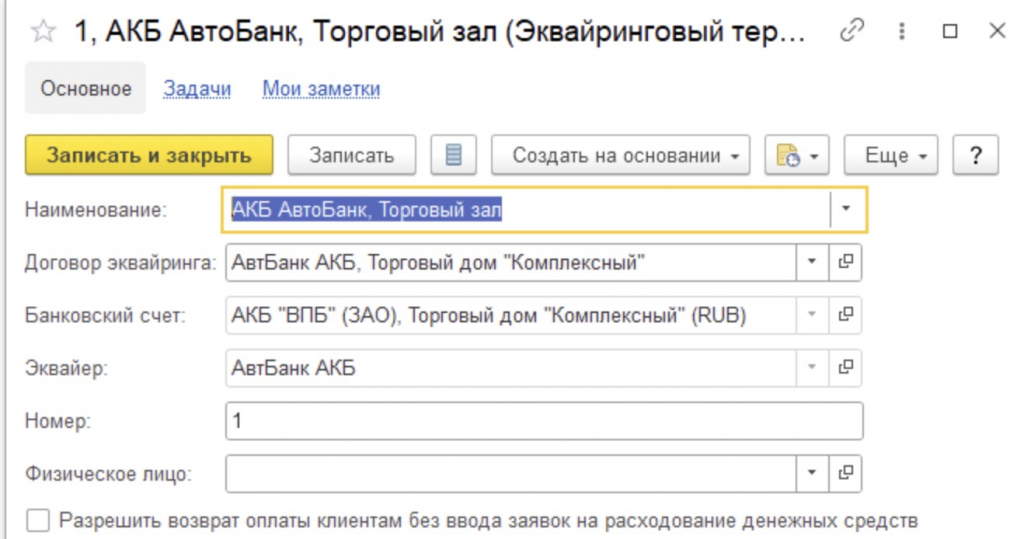Image resolution: width=1024 pixels, height=539 pixels.
Task: Open the Эквайер linked record
Action: (x=846, y=367)
